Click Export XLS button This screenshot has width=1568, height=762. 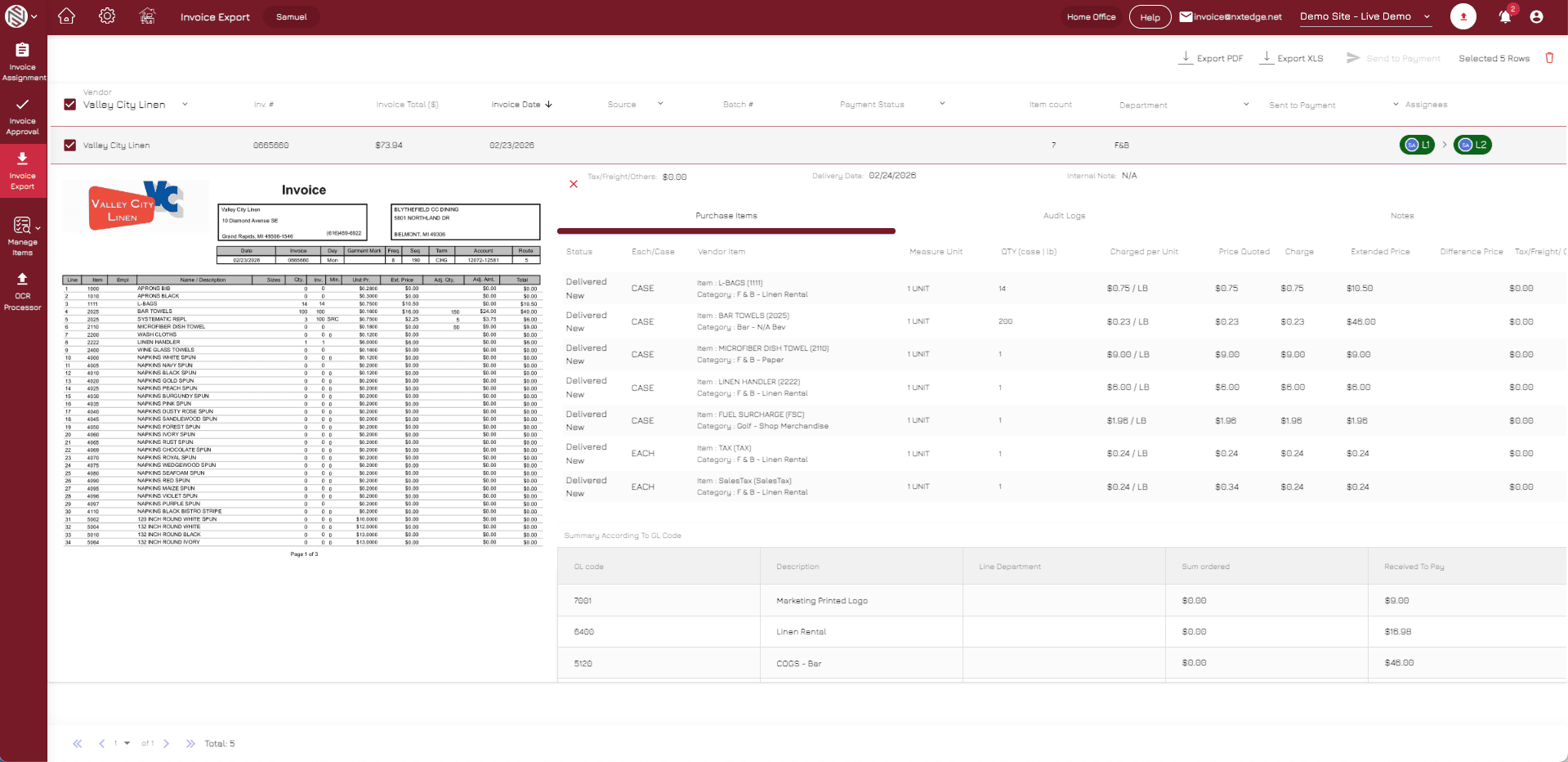click(1292, 58)
